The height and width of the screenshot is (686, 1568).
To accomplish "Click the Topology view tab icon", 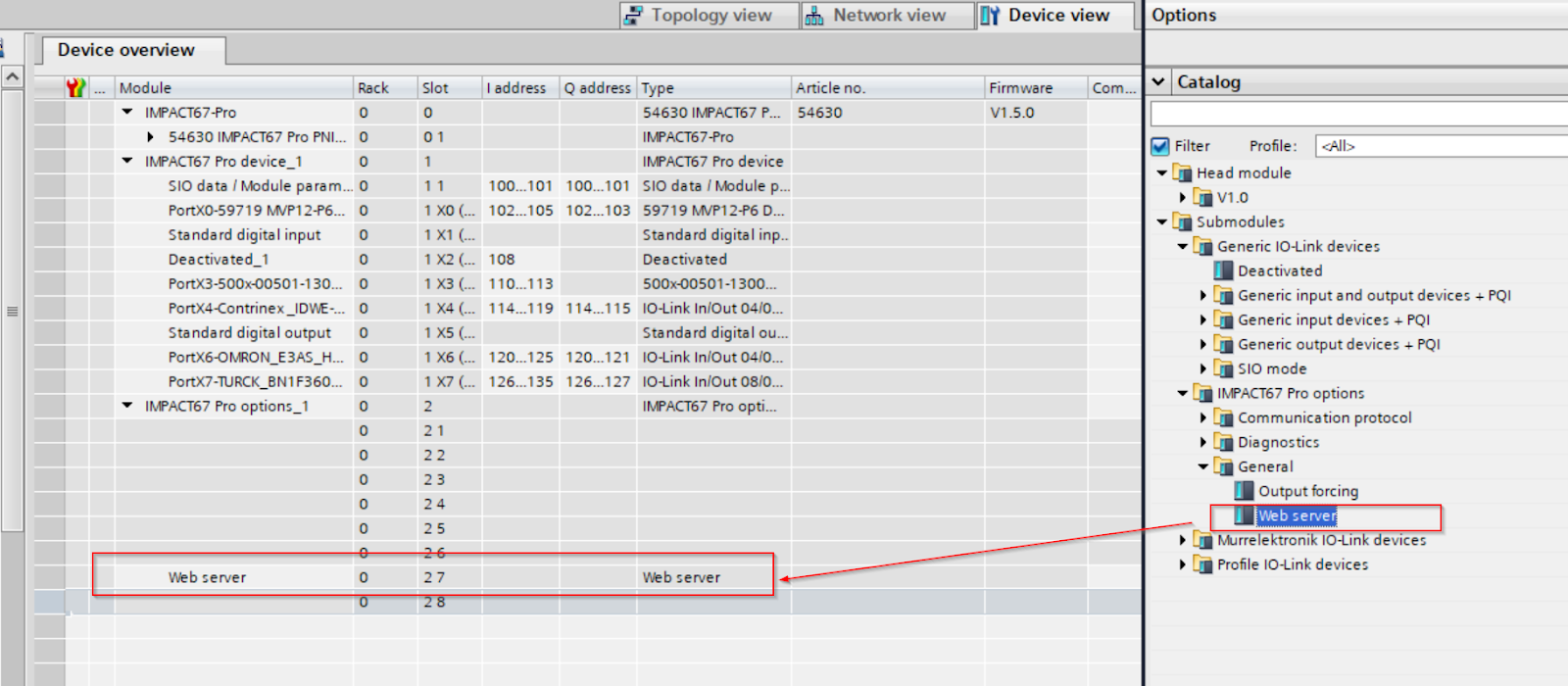I will coord(634,16).
